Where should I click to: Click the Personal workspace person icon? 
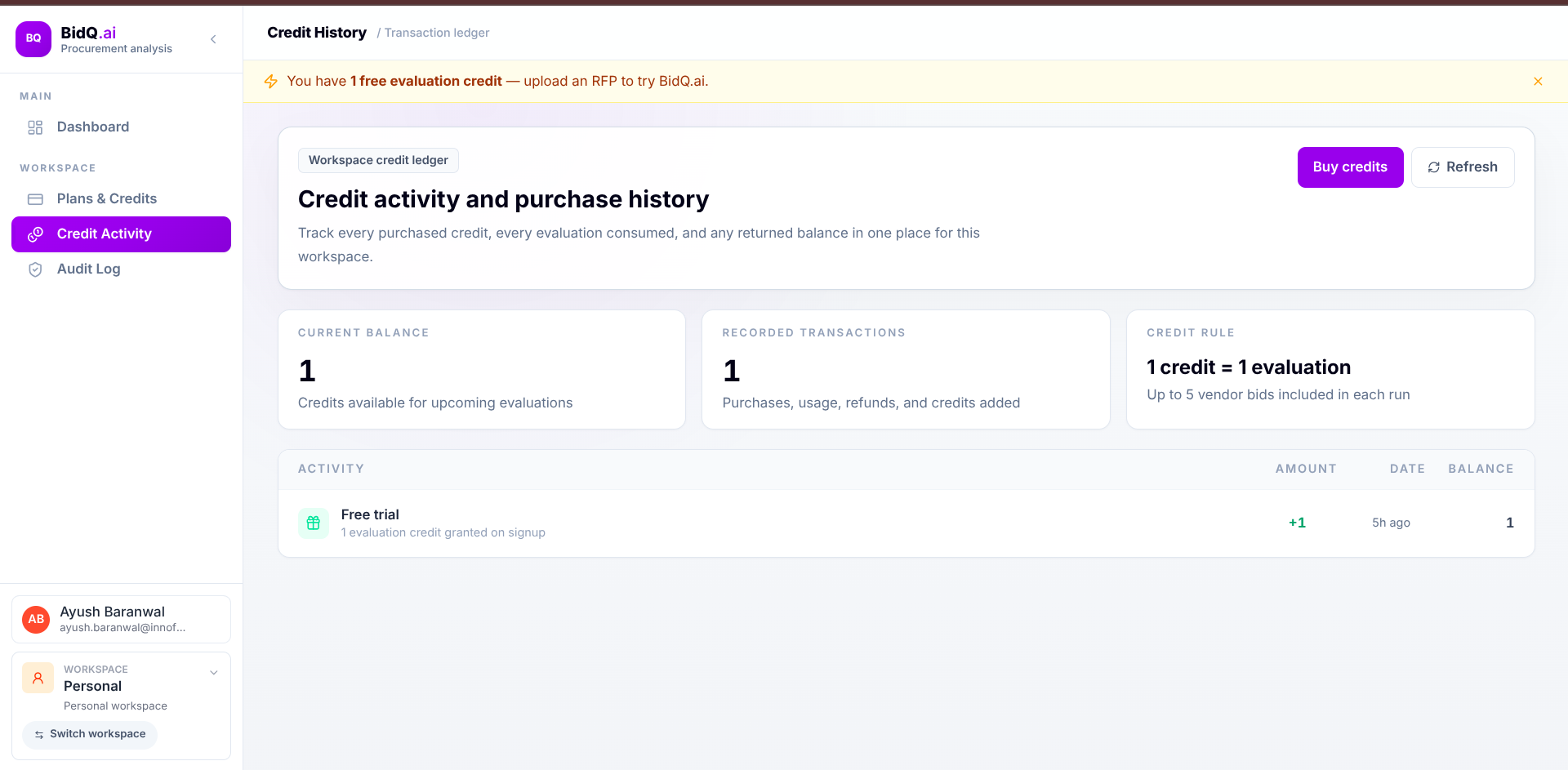pyautogui.click(x=38, y=678)
